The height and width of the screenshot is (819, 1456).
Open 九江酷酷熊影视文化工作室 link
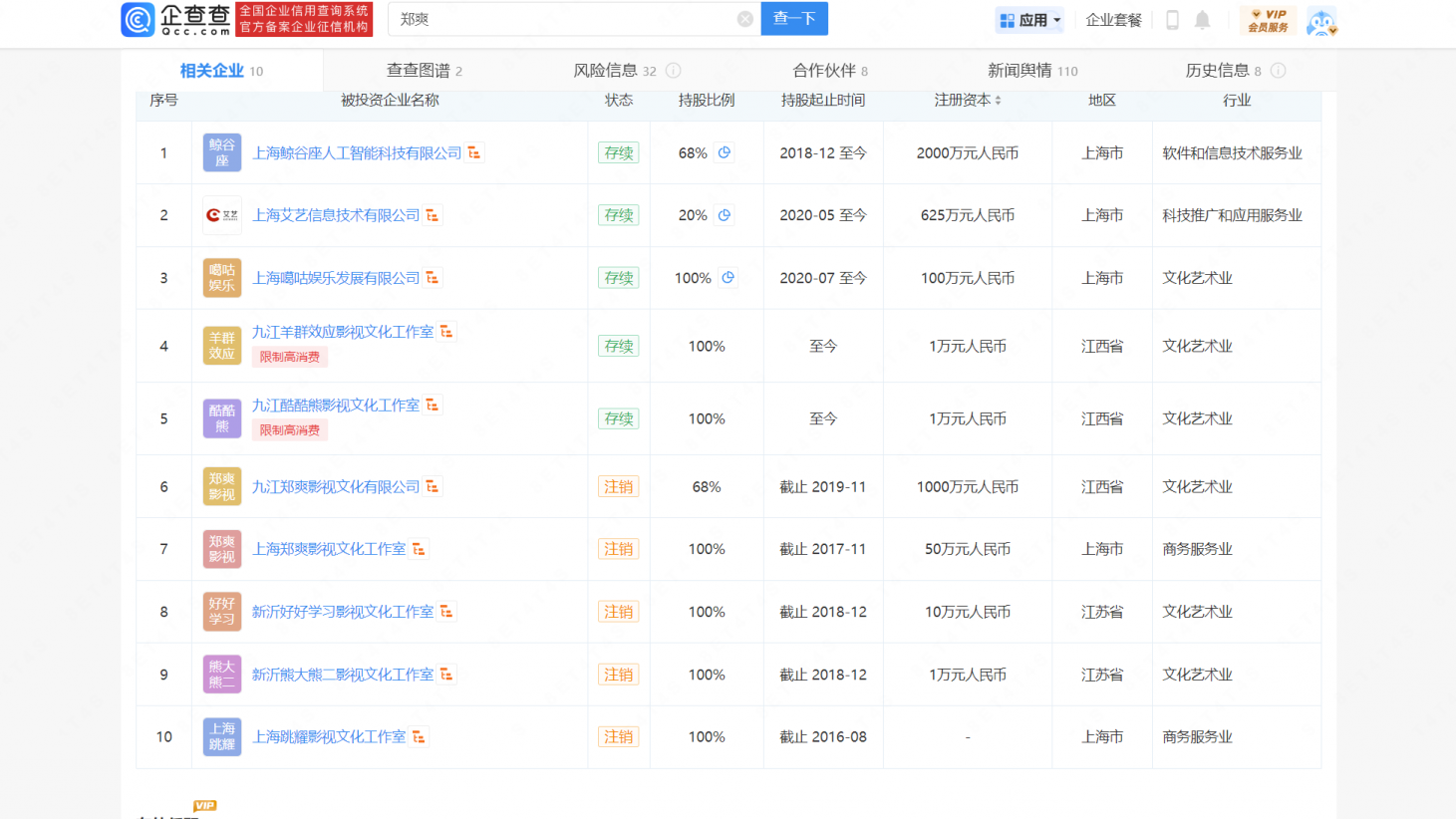click(x=336, y=406)
